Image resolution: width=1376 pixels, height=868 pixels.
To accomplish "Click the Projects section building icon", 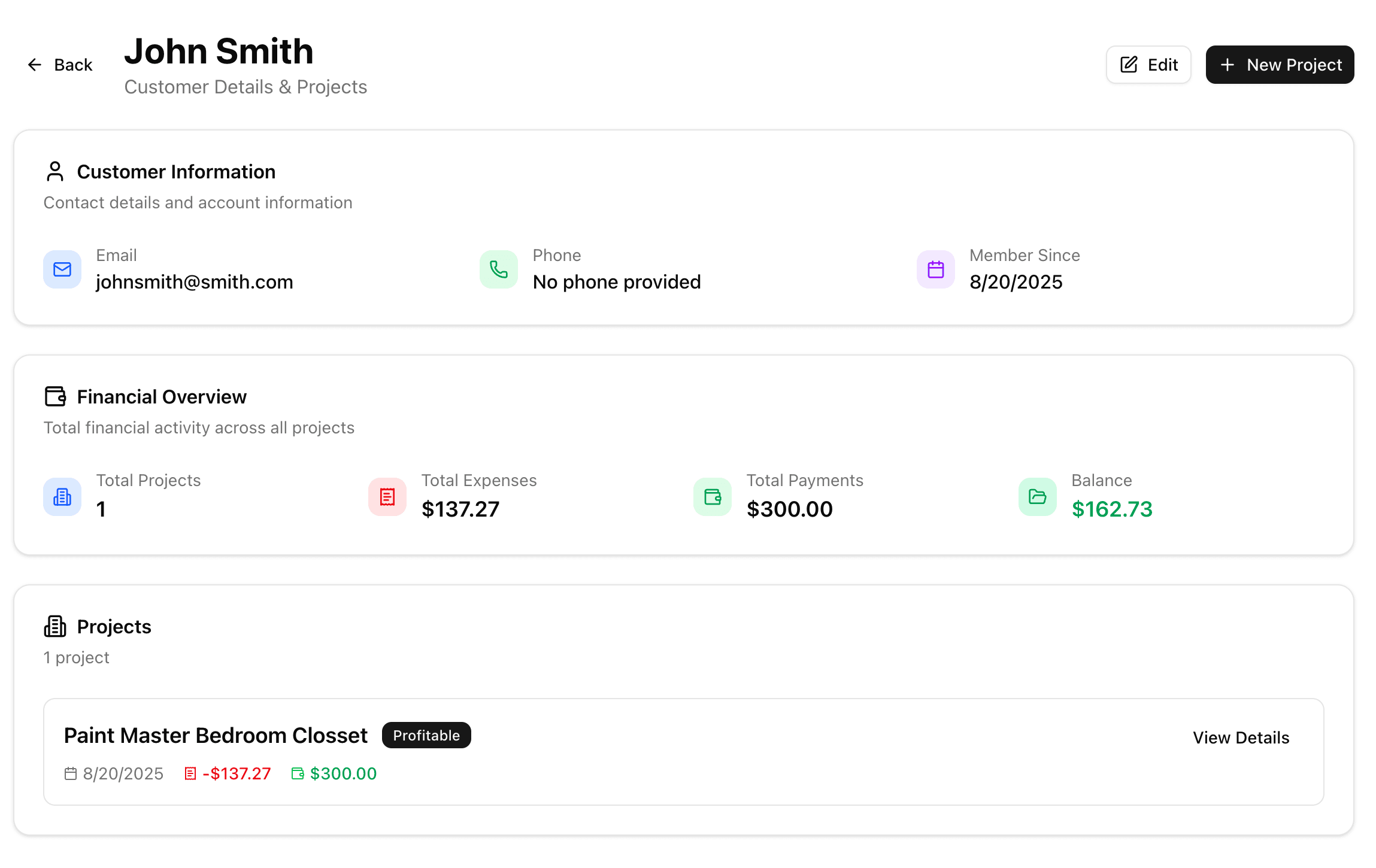I will (x=55, y=626).
